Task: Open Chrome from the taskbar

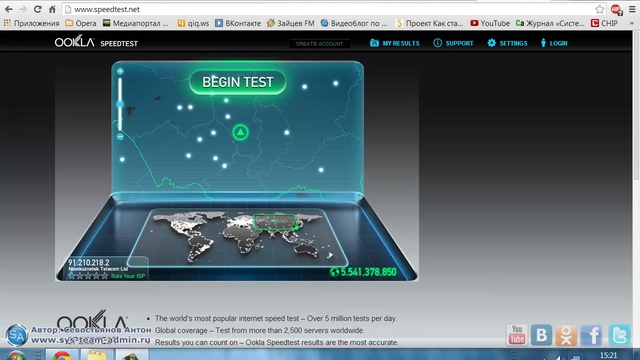Action: [61, 355]
